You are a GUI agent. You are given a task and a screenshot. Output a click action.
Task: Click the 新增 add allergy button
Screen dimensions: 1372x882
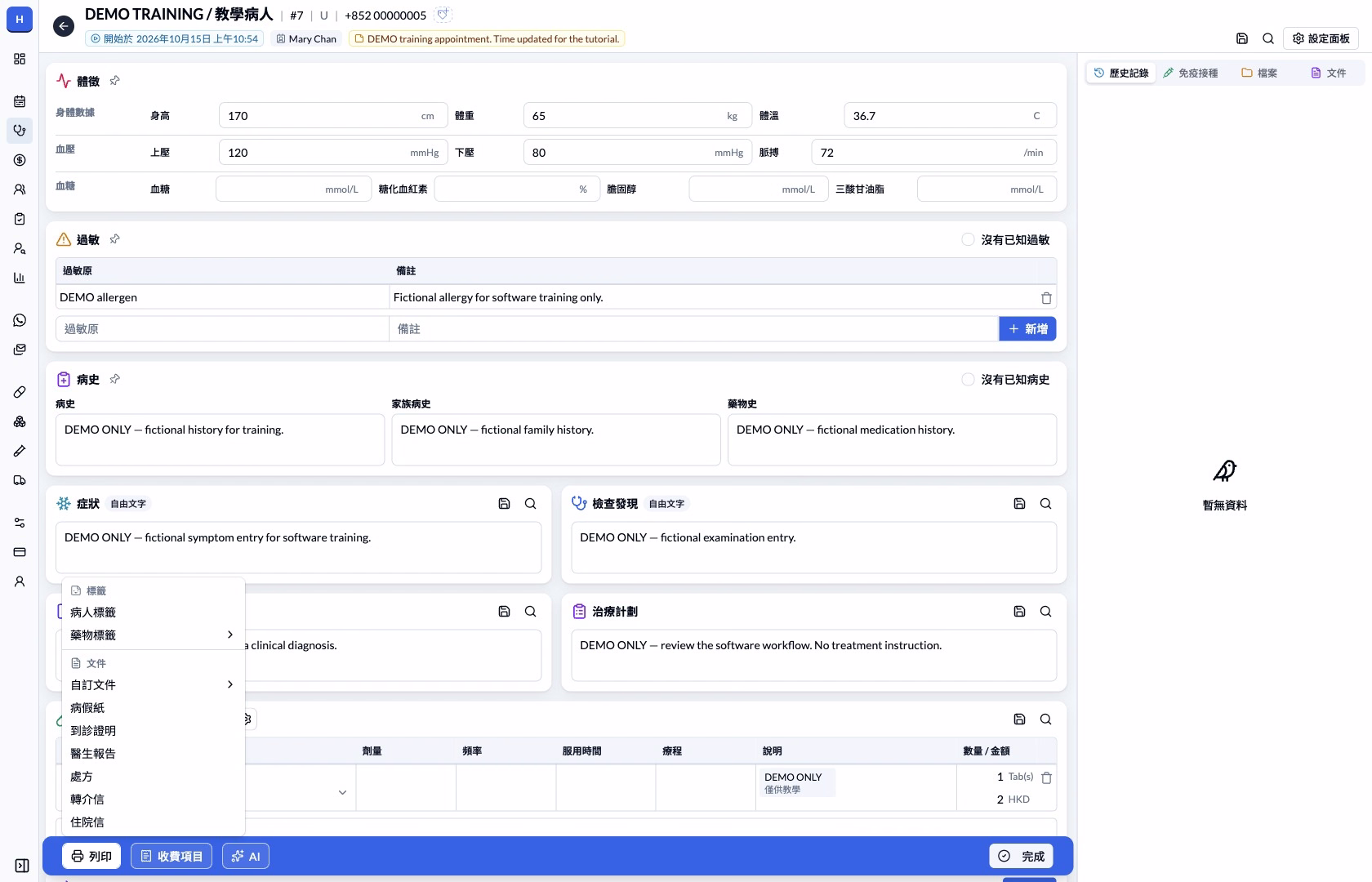tap(1027, 329)
